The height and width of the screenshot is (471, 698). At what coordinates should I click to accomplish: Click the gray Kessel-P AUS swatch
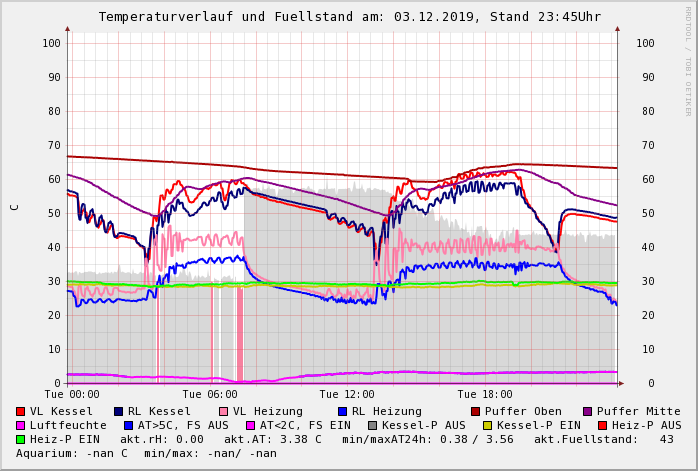coord(372,425)
